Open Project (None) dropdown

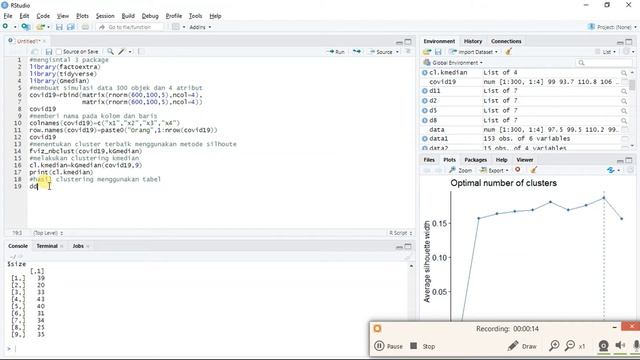[611, 27]
